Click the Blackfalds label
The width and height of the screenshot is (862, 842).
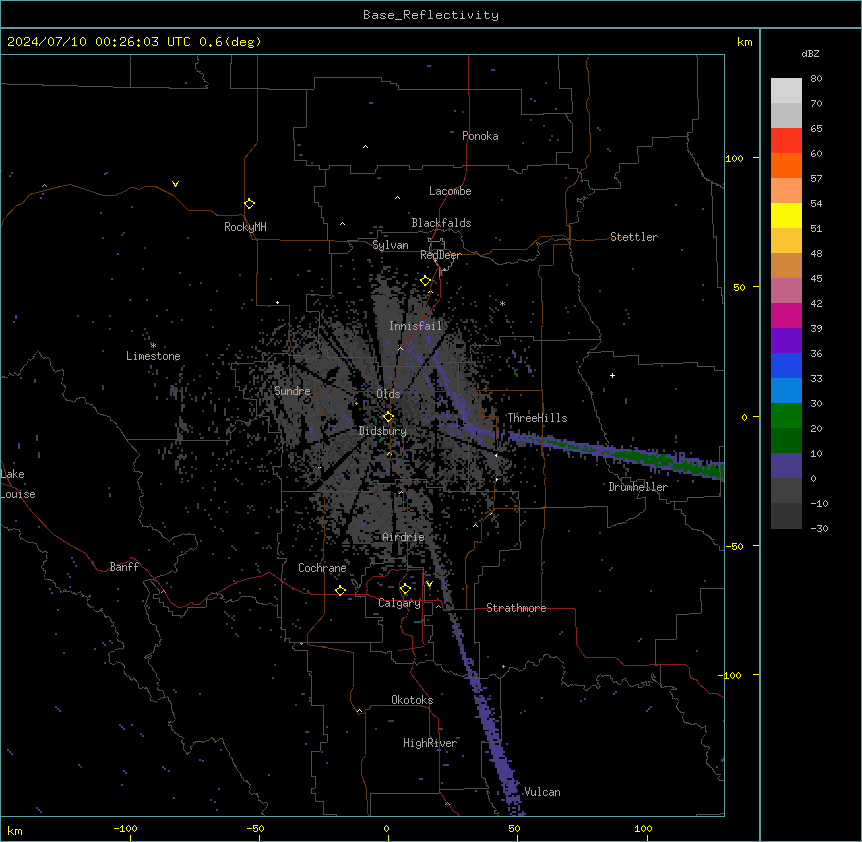(441, 223)
